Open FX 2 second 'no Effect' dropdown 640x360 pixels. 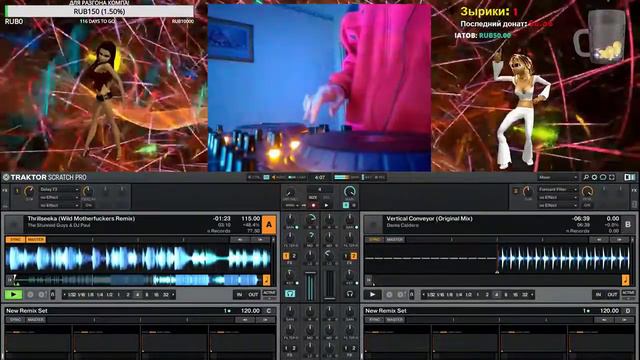pyautogui.click(x=557, y=198)
